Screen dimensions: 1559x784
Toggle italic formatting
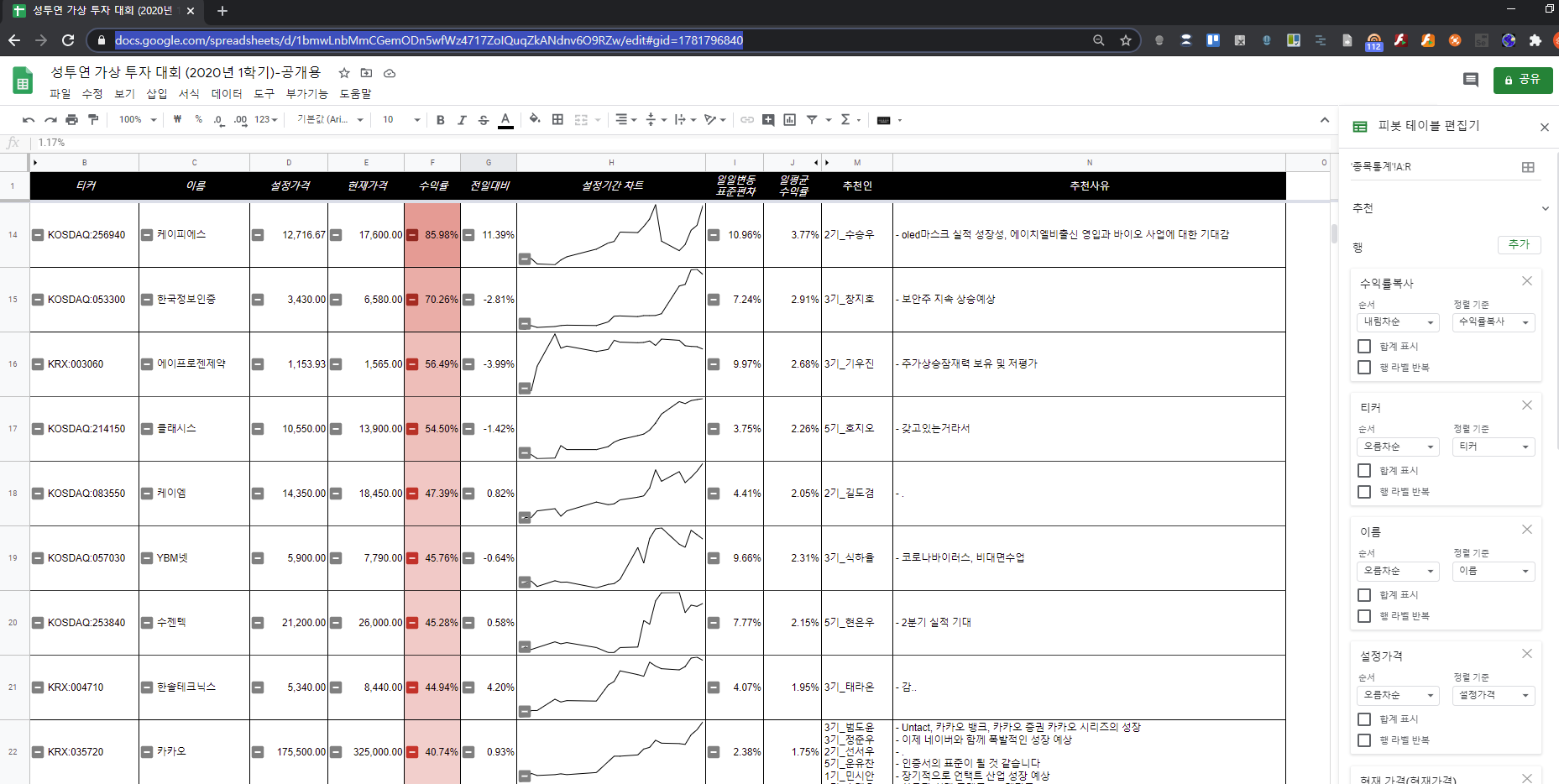(462, 120)
